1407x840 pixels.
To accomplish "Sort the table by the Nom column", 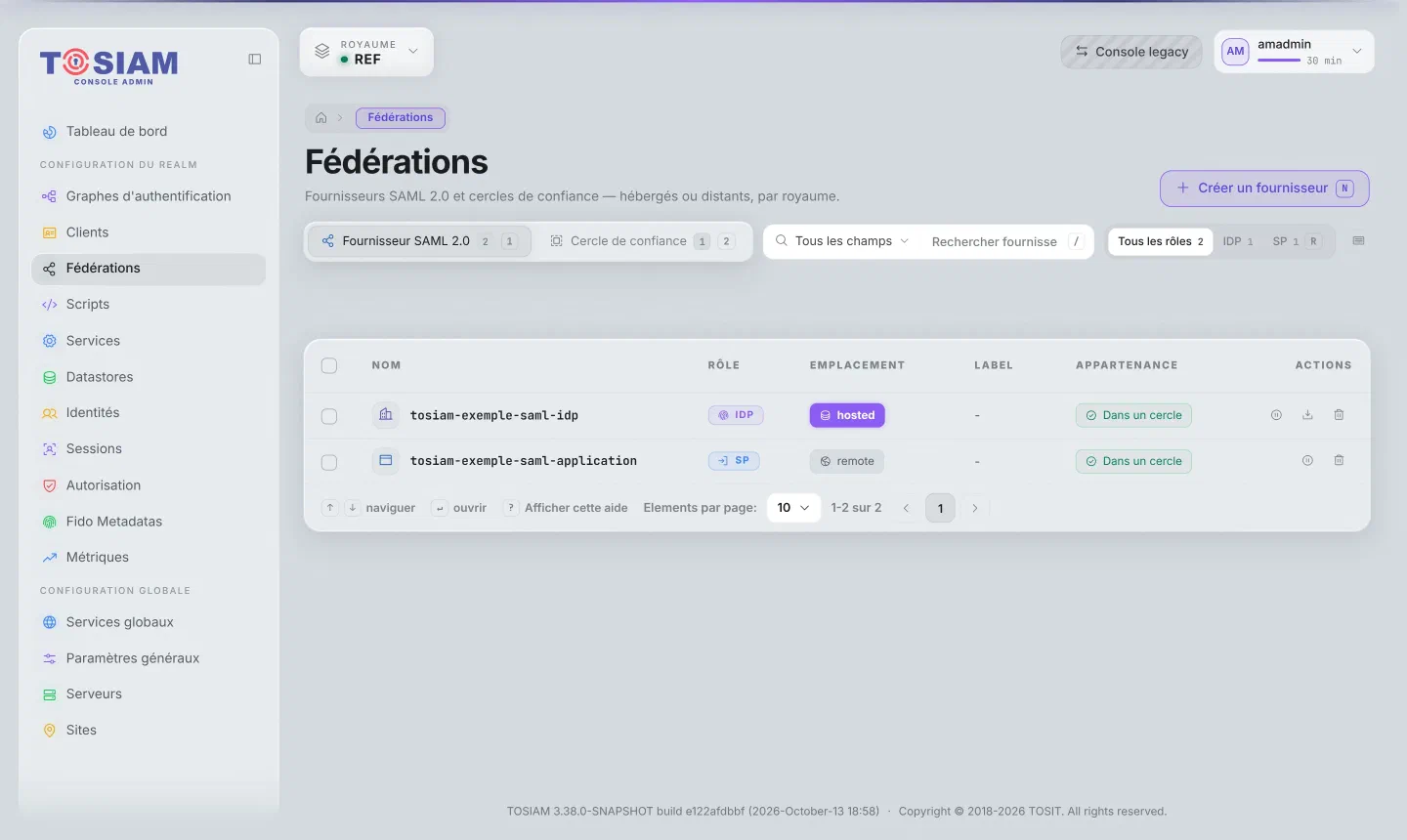I will point(386,365).
